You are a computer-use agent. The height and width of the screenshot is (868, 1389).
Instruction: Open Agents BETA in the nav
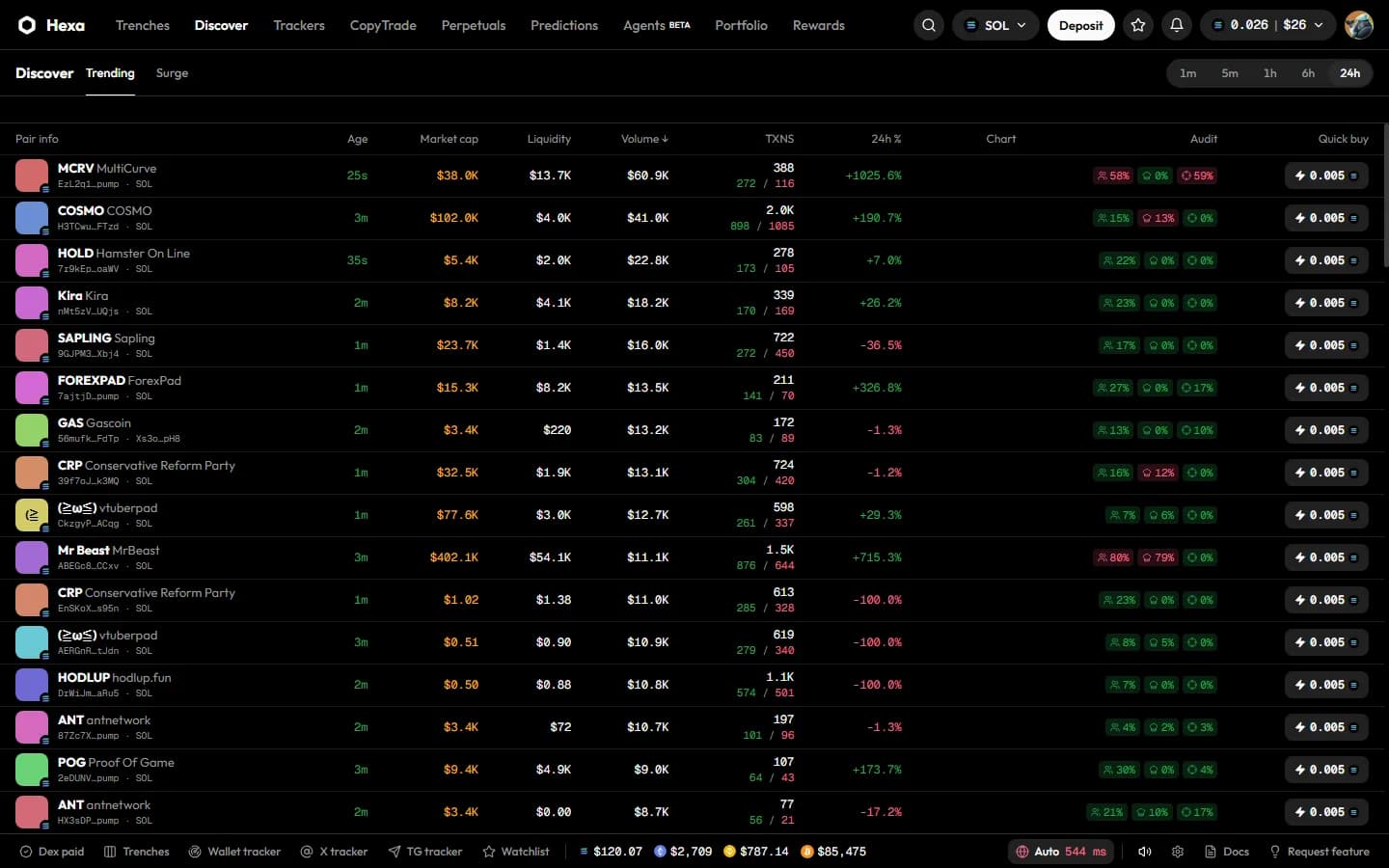coord(657,25)
